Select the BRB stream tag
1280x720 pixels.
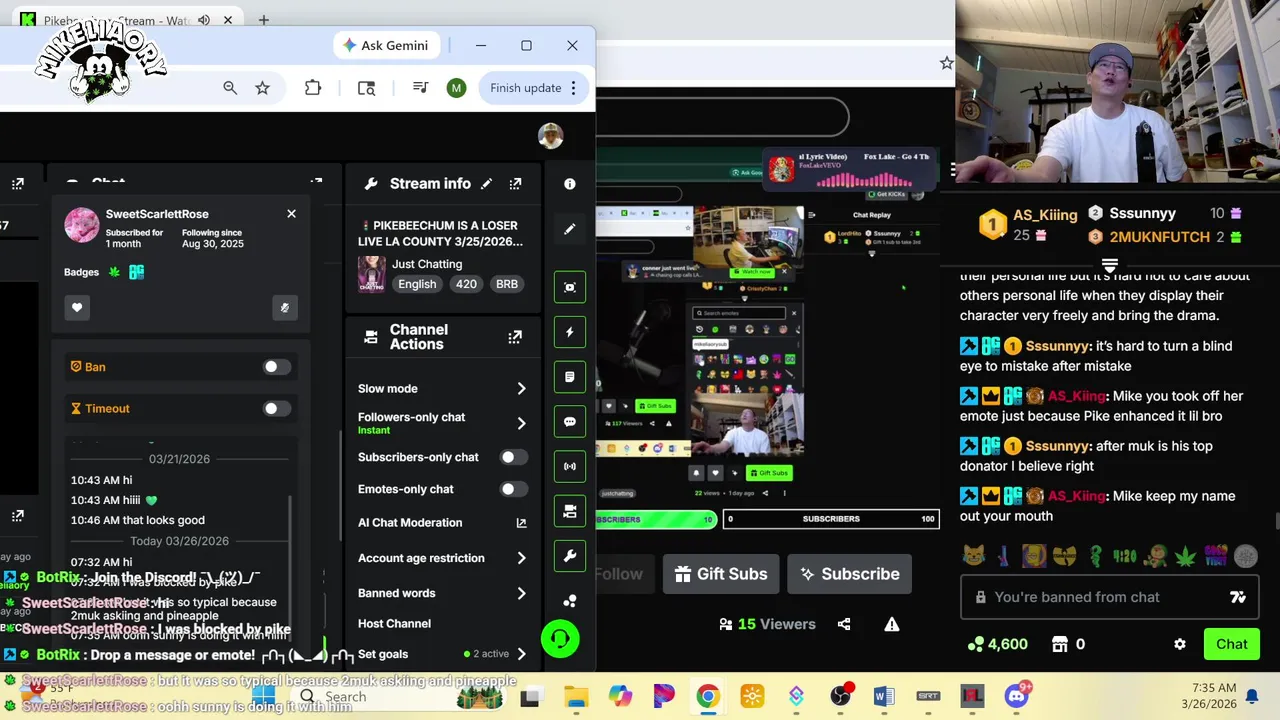pyautogui.click(x=507, y=284)
